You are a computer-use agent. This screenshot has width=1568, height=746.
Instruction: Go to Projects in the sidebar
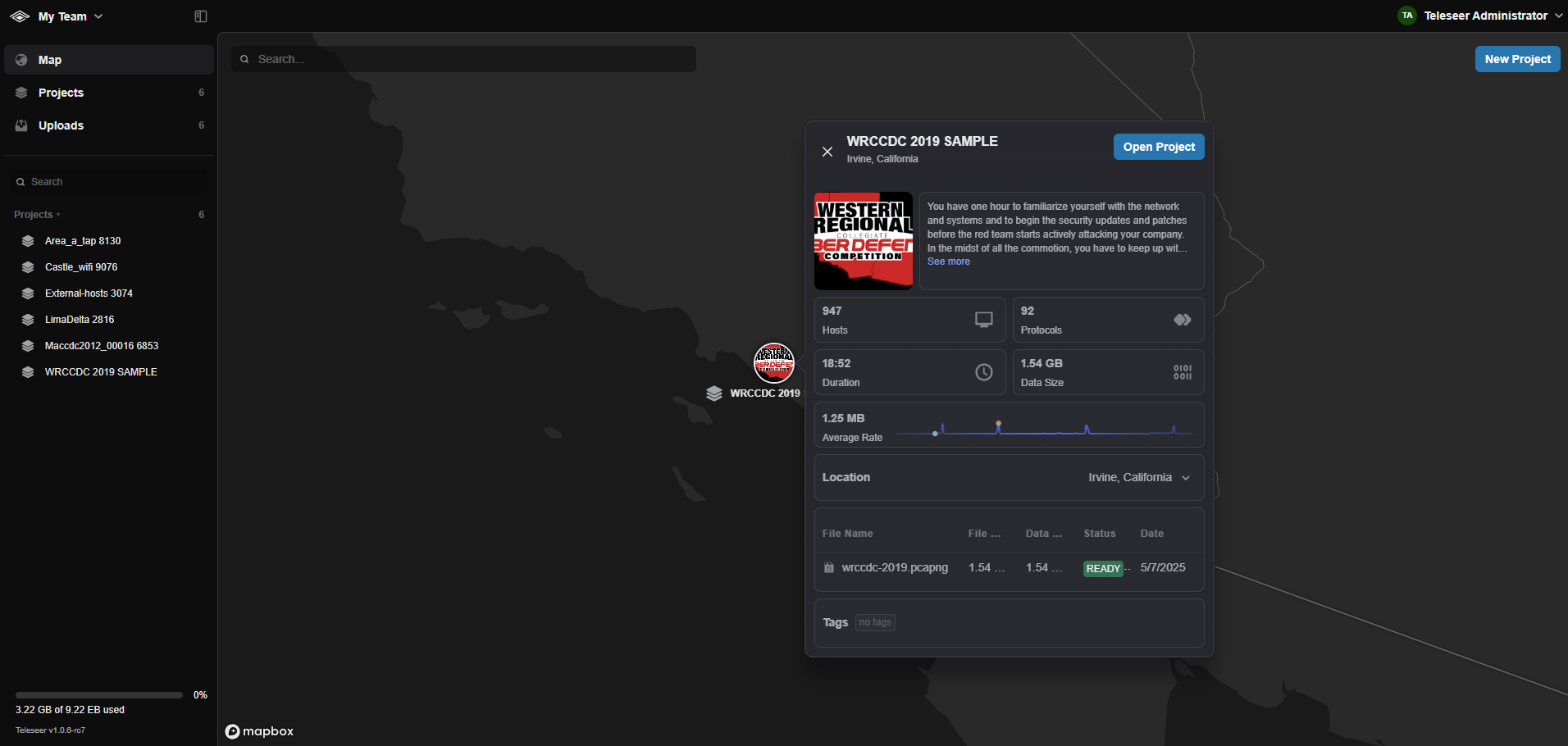(x=109, y=93)
